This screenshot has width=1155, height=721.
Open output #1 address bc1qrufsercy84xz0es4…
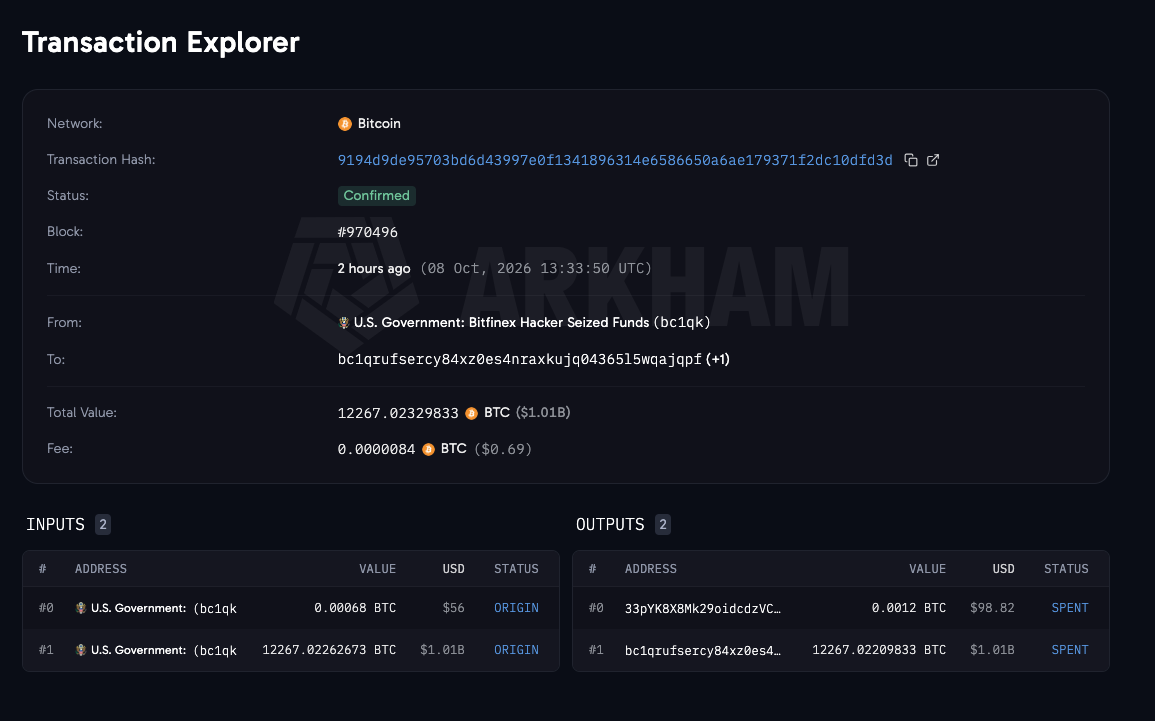tap(703, 650)
